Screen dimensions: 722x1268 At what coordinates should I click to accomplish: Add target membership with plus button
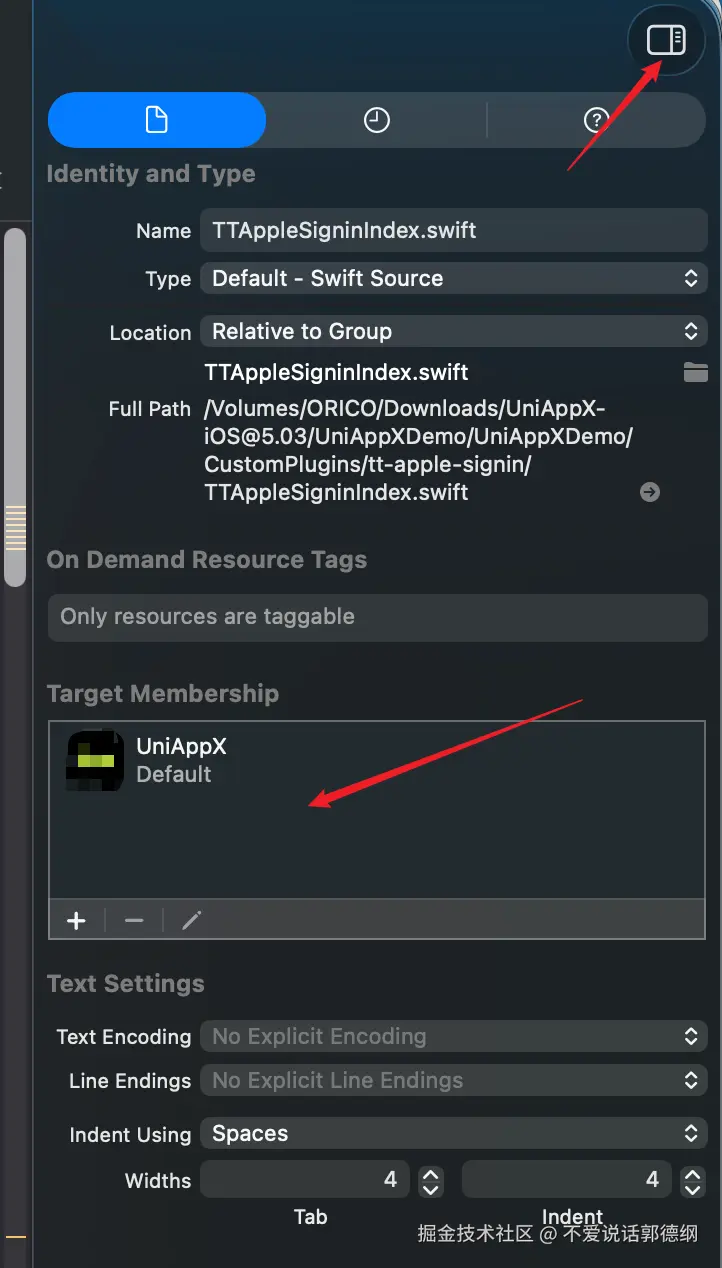(x=76, y=921)
